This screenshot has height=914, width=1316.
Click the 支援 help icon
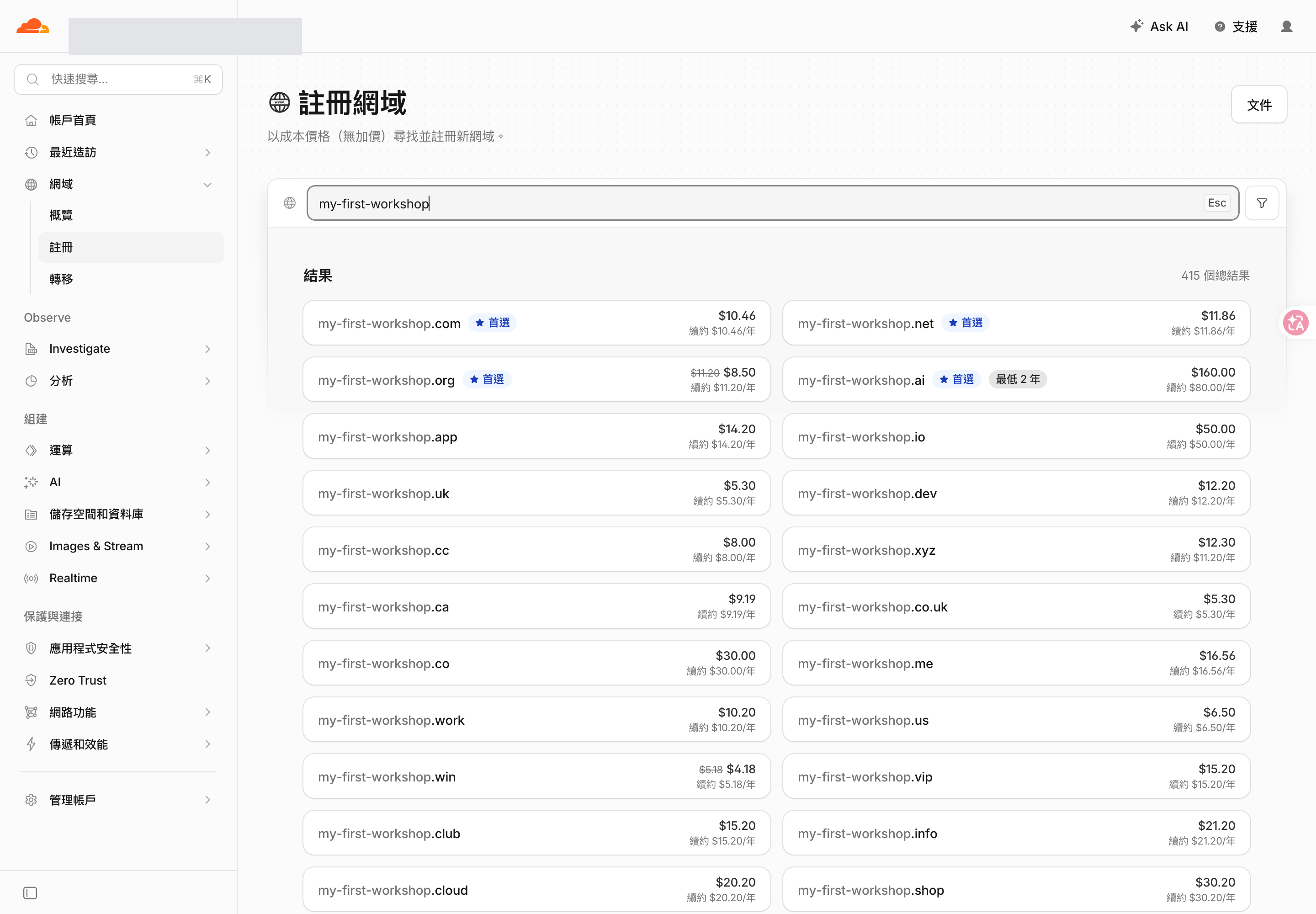point(1220,27)
